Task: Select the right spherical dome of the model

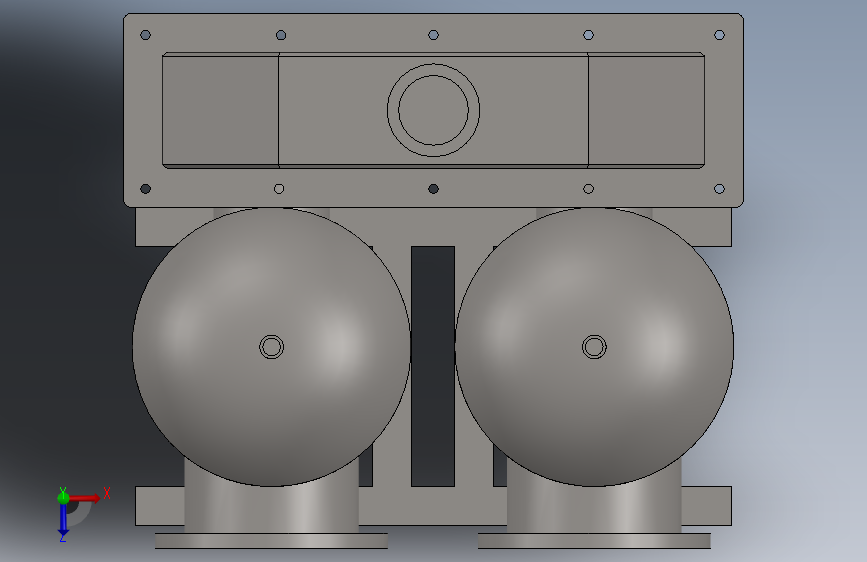Action: 594,347
